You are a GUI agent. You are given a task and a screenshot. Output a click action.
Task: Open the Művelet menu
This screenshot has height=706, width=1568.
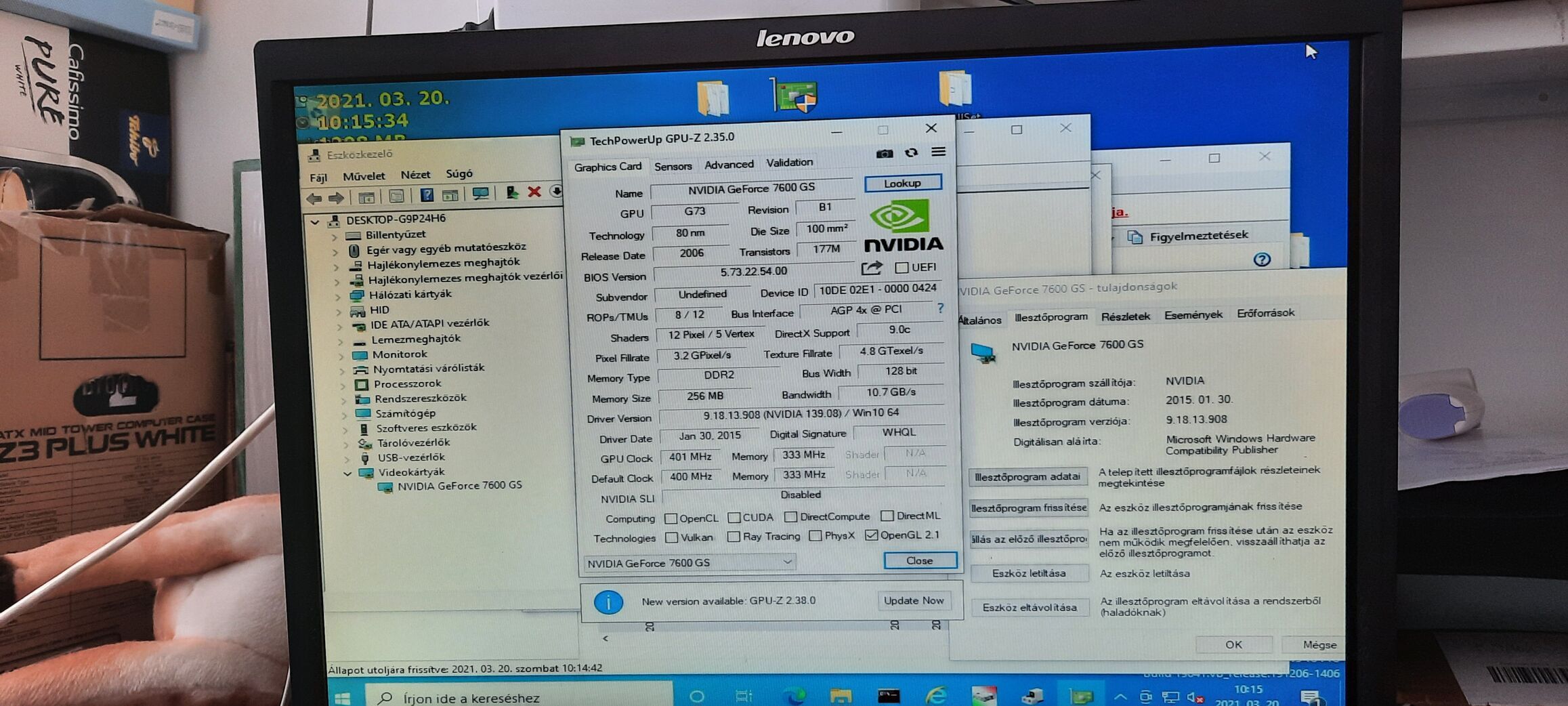click(364, 176)
